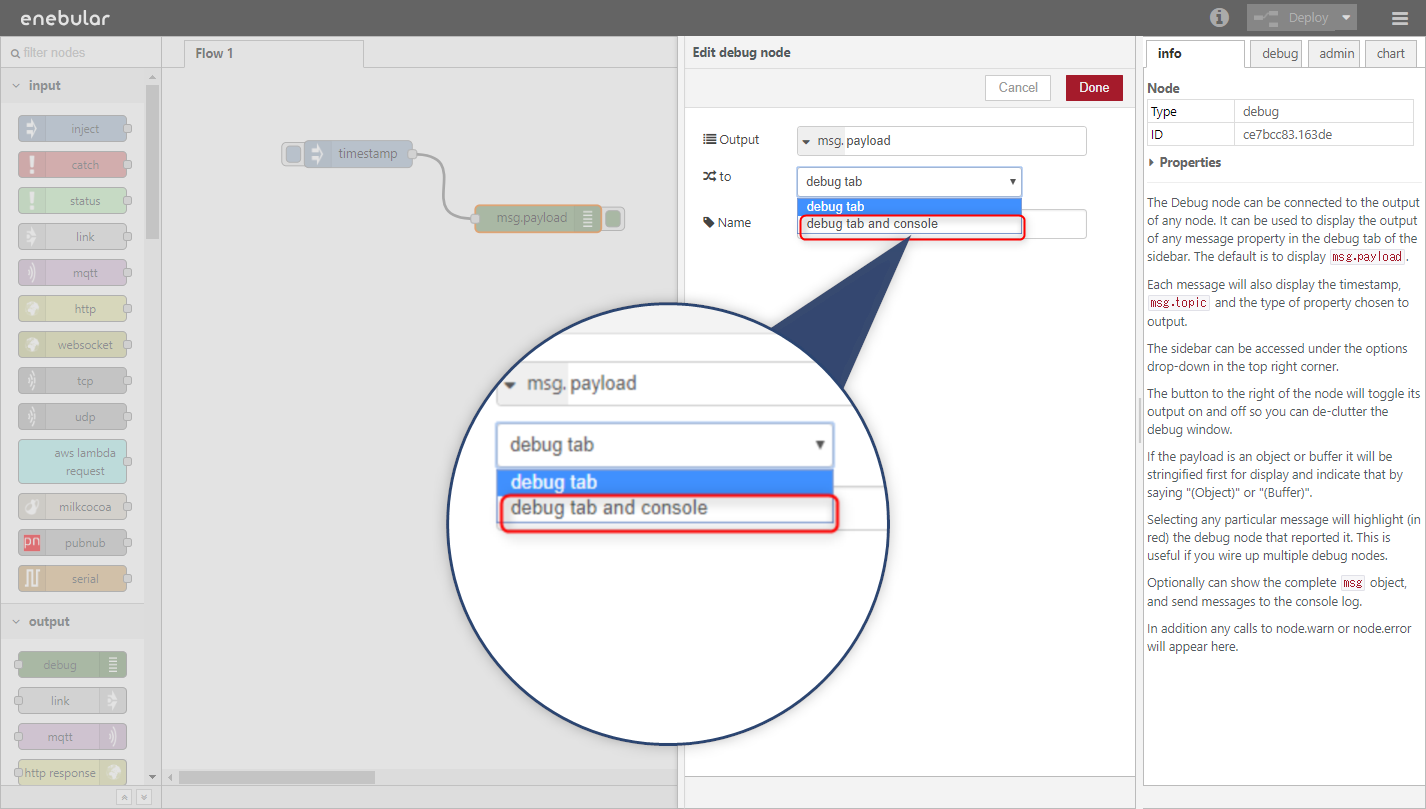Select the inject node in palette
Viewport: 1426px width, 809px height.
[x=73, y=129]
